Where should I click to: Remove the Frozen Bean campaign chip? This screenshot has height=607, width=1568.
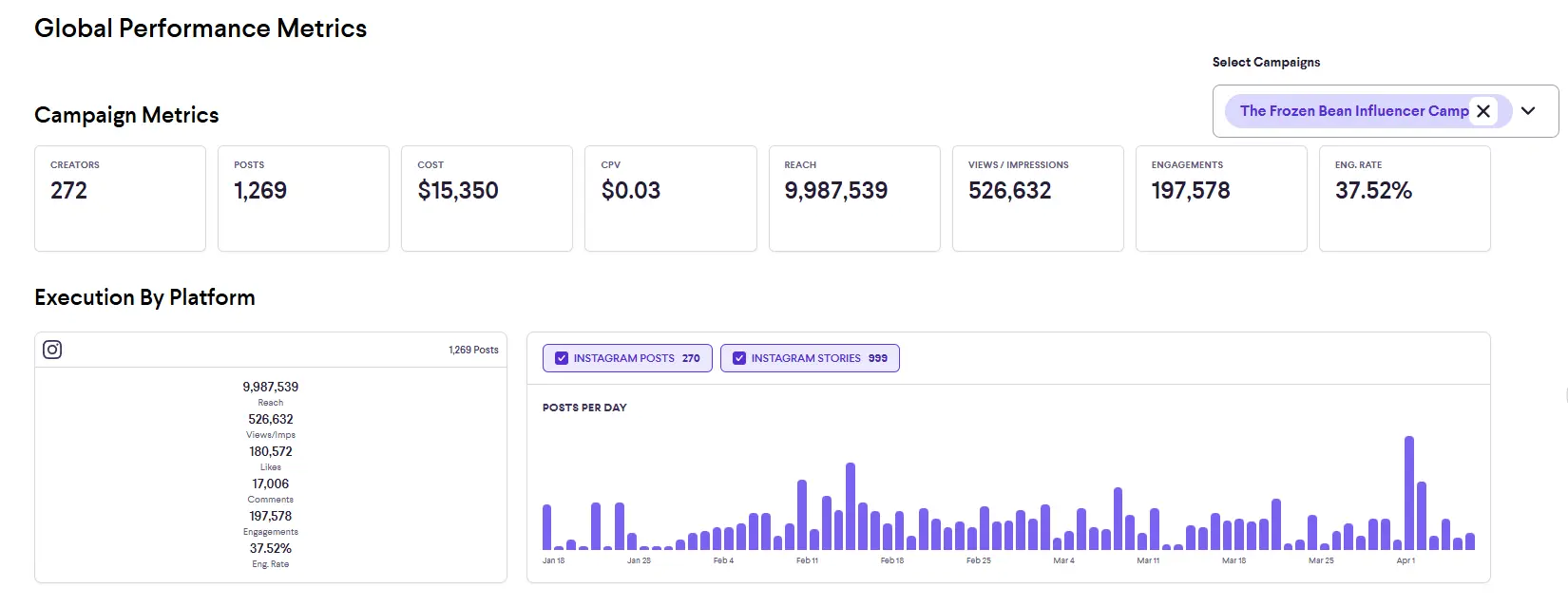coord(1483,111)
